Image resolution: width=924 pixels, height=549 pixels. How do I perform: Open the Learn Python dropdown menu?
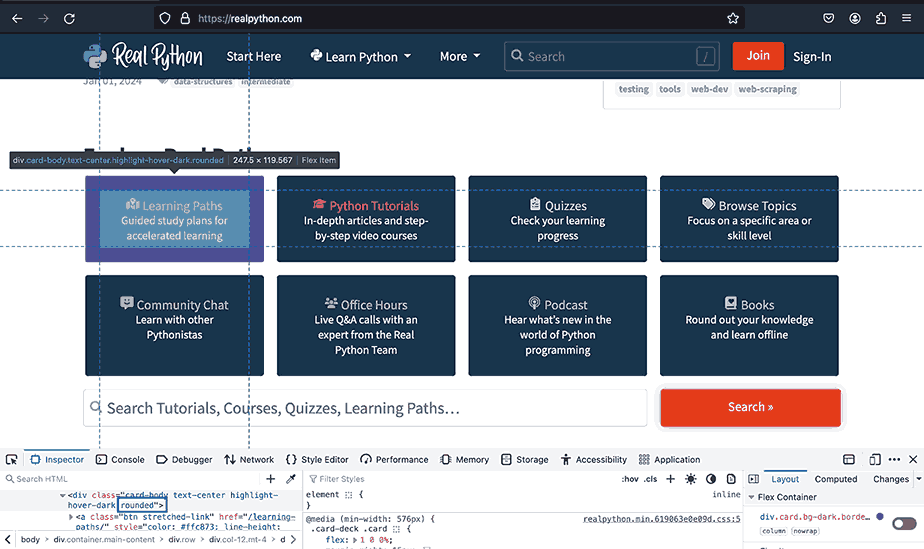click(x=360, y=56)
